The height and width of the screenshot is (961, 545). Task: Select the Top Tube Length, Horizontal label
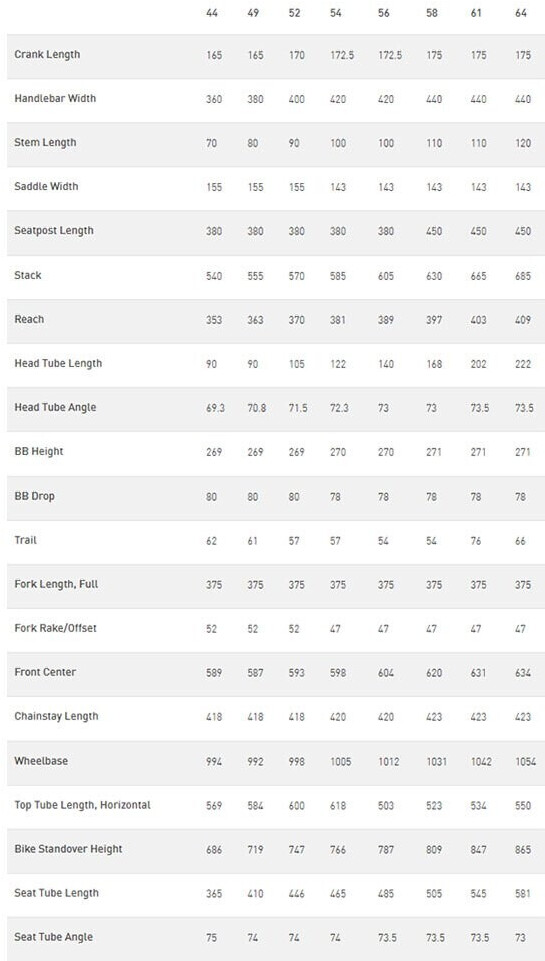pos(82,805)
